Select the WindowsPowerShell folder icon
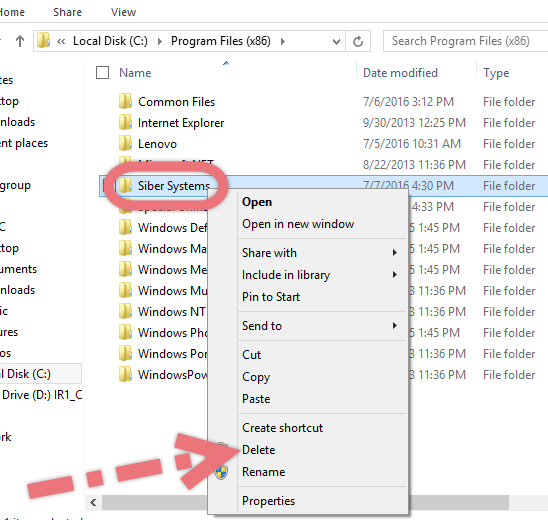548x520 pixels. [125, 374]
